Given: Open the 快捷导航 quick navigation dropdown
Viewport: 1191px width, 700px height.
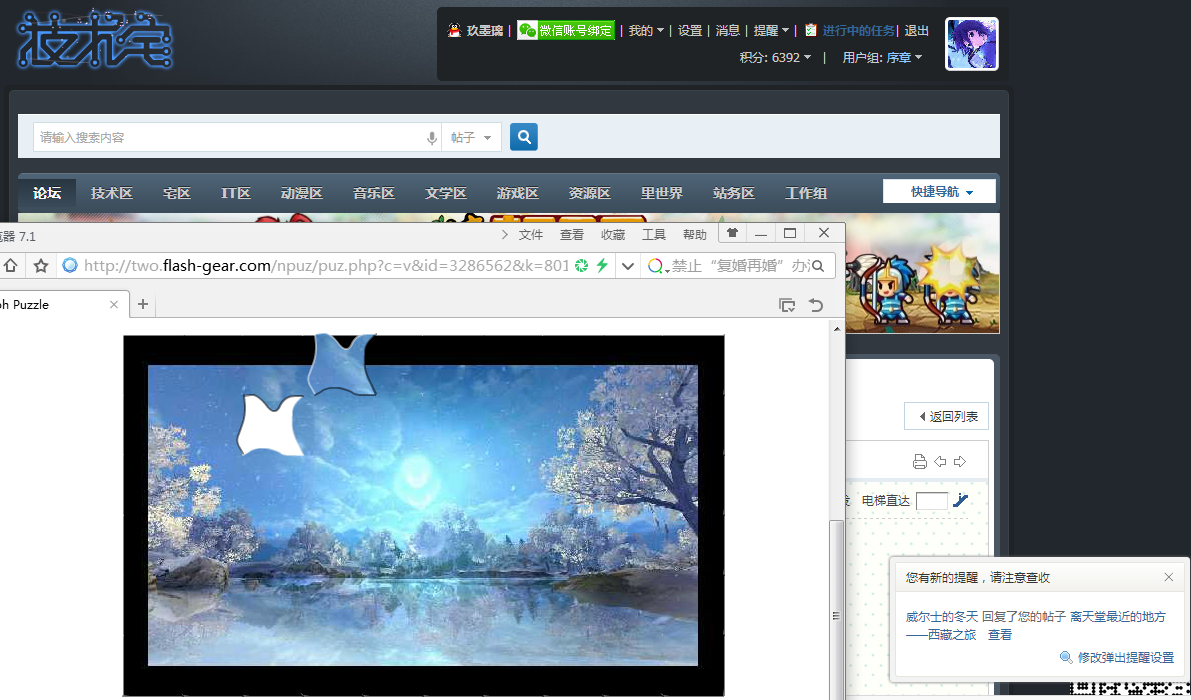Looking at the screenshot, I should coord(939,192).
